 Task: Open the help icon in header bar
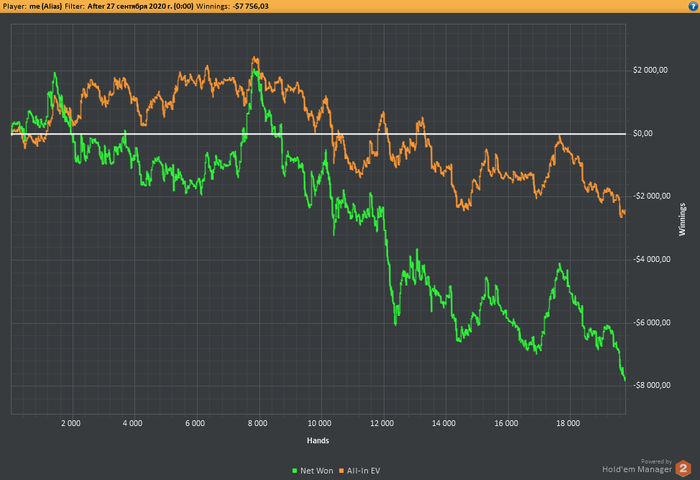click(693, 6)
